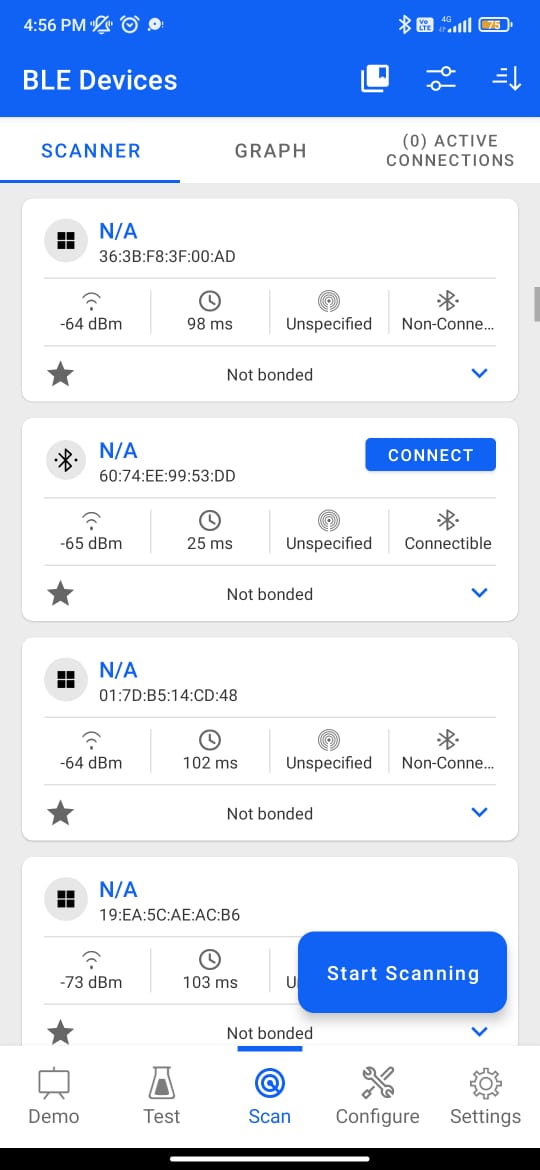This screenshot has width=540, height=1170.
Task: Favorite device 36:3B:F8:3F:00:AD with star
Action: point(60,375)
